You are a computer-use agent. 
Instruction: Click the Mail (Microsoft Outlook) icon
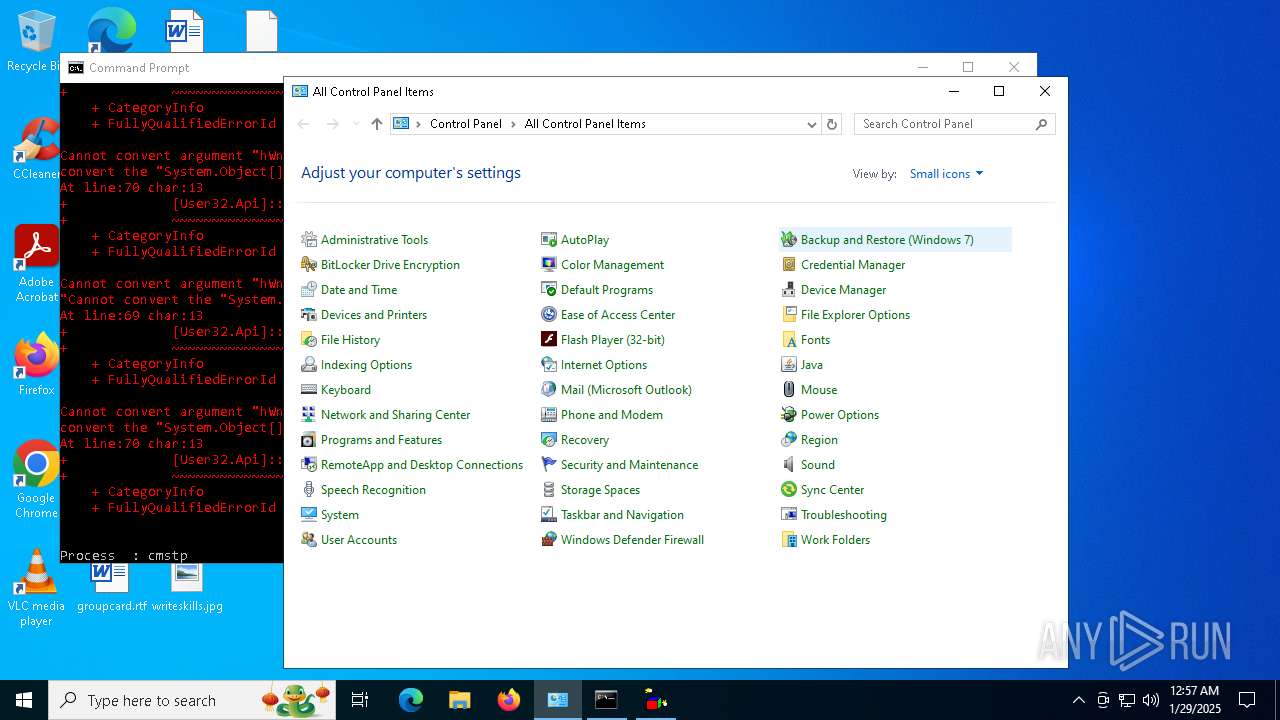click(549, 390)
